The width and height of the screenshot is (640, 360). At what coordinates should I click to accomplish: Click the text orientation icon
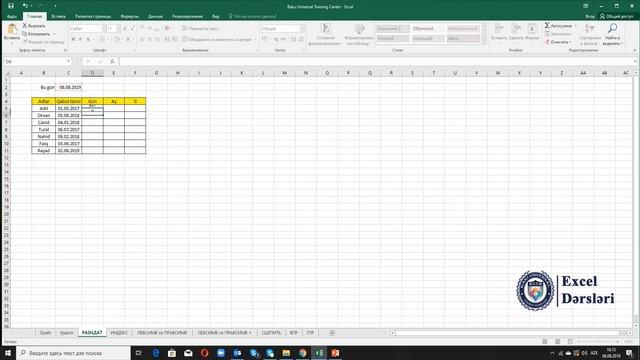coord(167,29)
